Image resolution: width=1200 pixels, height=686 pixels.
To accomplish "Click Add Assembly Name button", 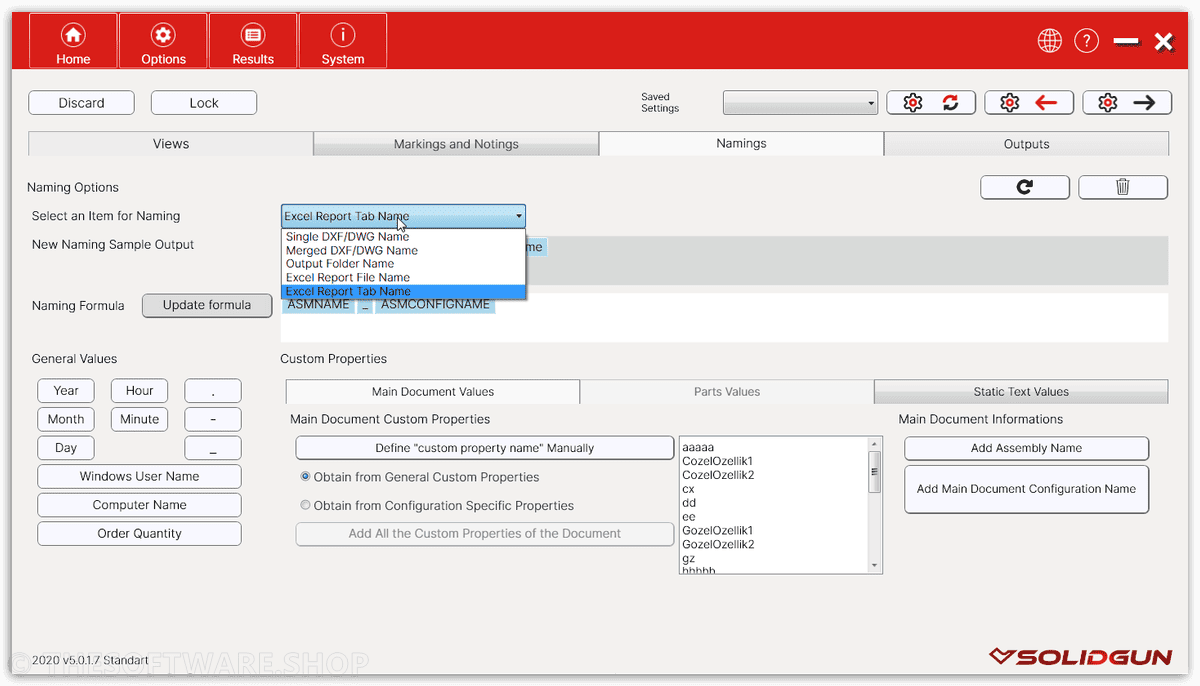I will coord(1026,448).
